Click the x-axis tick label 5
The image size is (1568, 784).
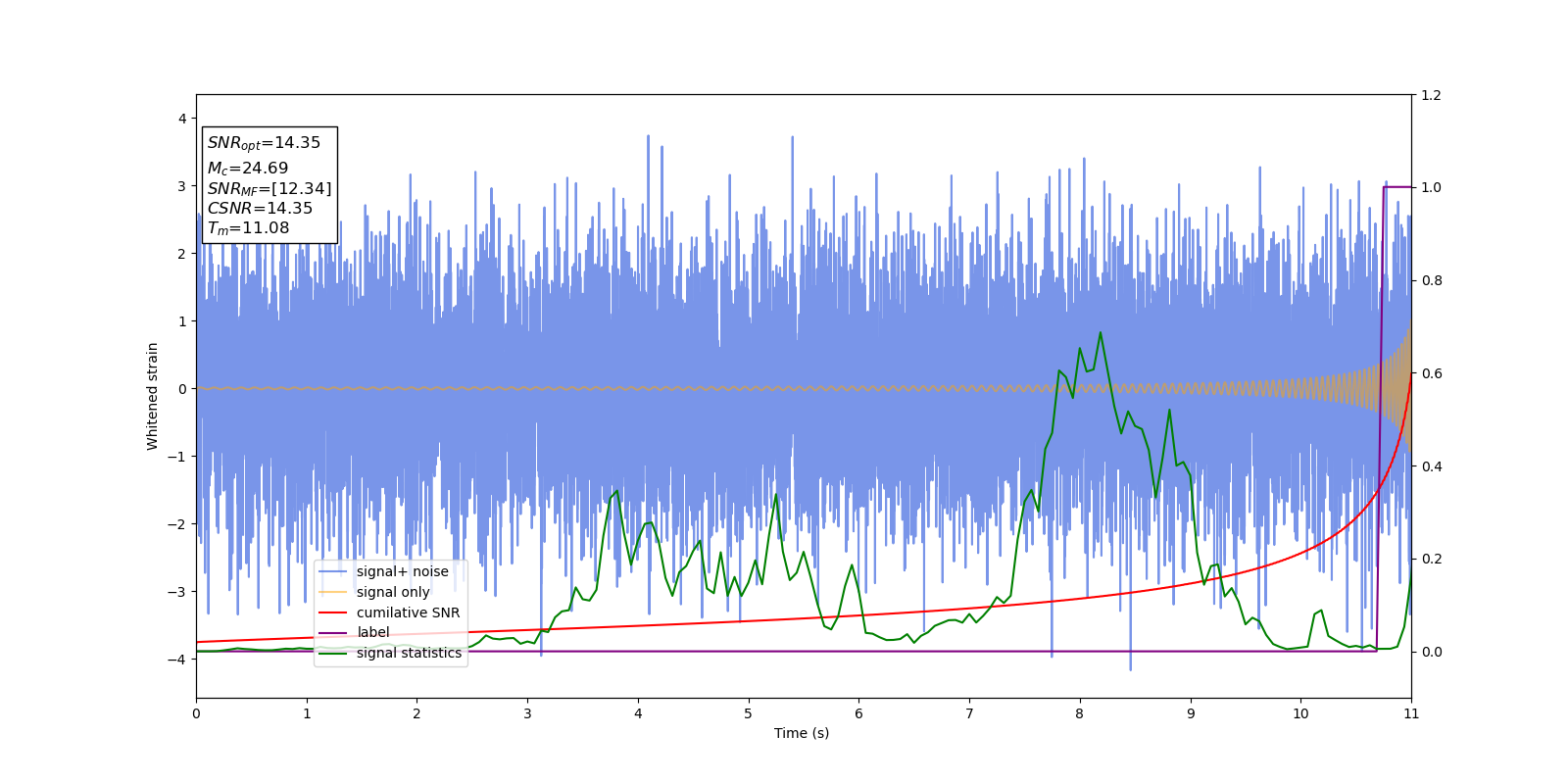point(748,713)
